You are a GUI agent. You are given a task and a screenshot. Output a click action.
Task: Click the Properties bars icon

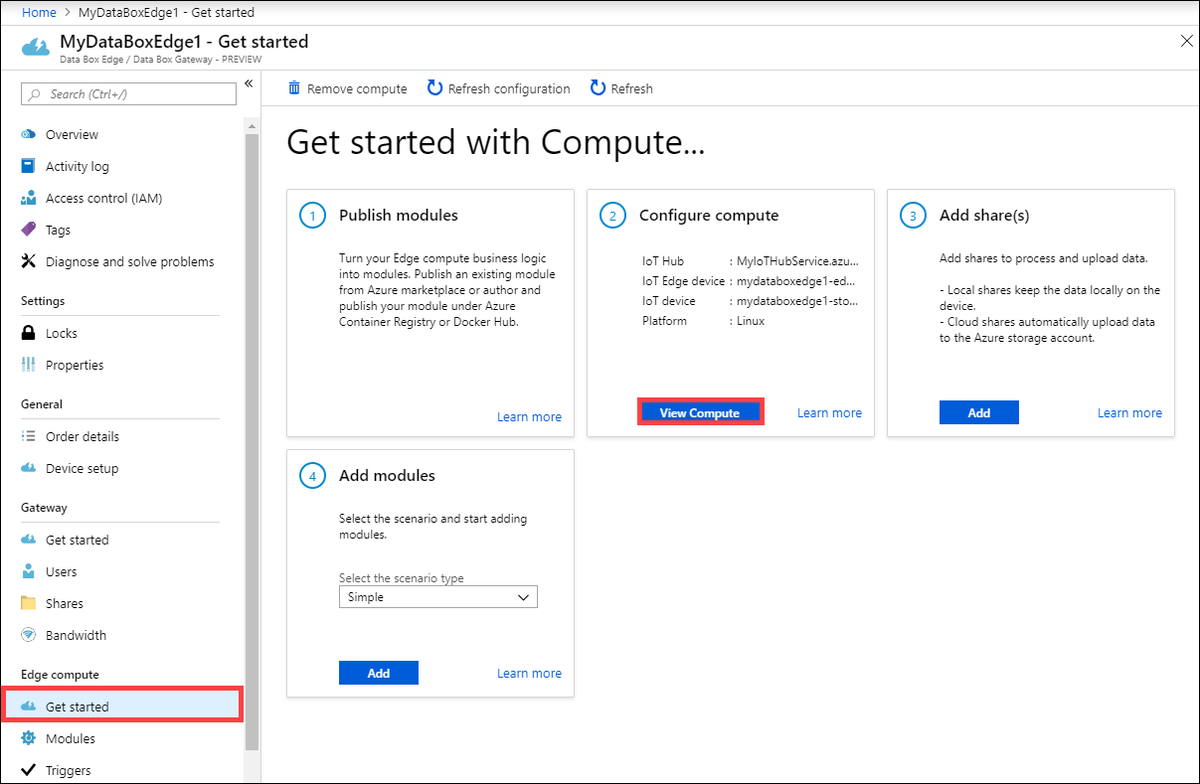29,365
